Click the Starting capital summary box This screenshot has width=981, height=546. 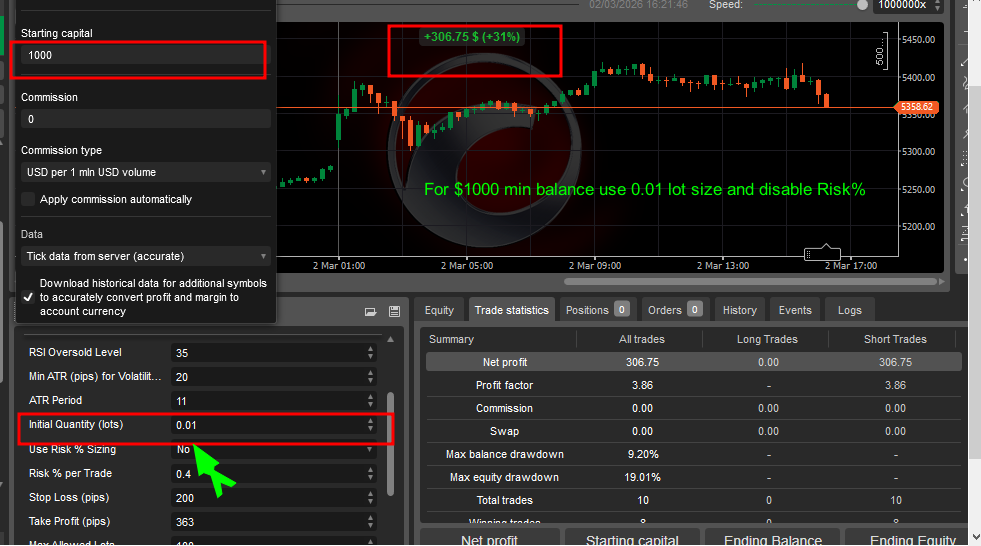pyautogui.click(x=632, y=537)
